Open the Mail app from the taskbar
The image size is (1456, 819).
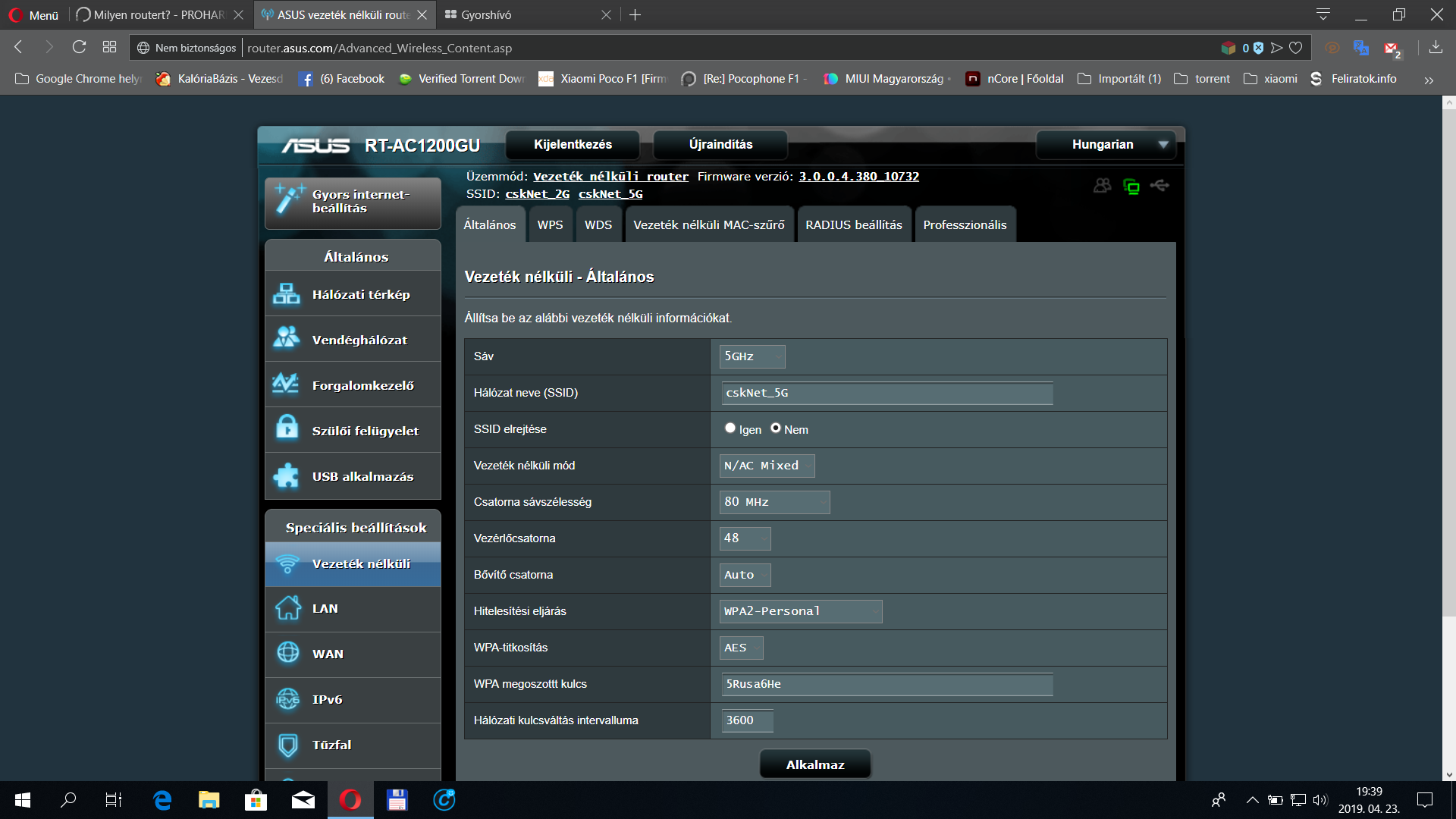(x=303, y=800)
